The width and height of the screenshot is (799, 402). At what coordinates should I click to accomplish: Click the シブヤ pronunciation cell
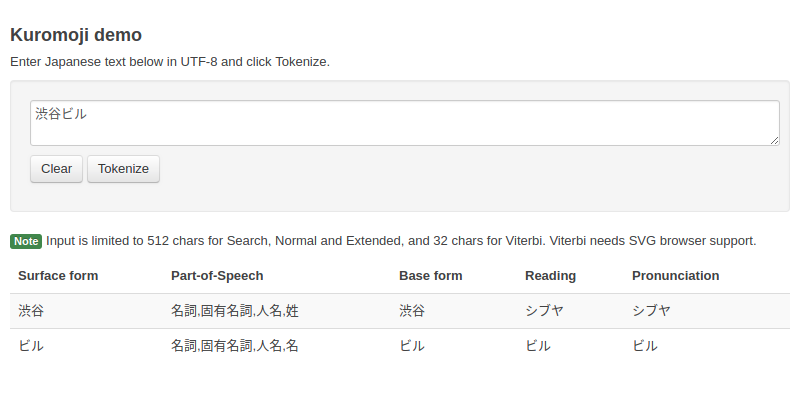click(x=651, y=311)
